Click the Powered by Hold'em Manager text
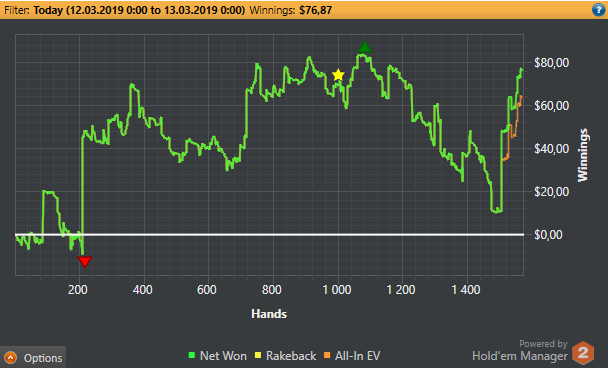The image size is (608, 368). (x=520, y=350)
